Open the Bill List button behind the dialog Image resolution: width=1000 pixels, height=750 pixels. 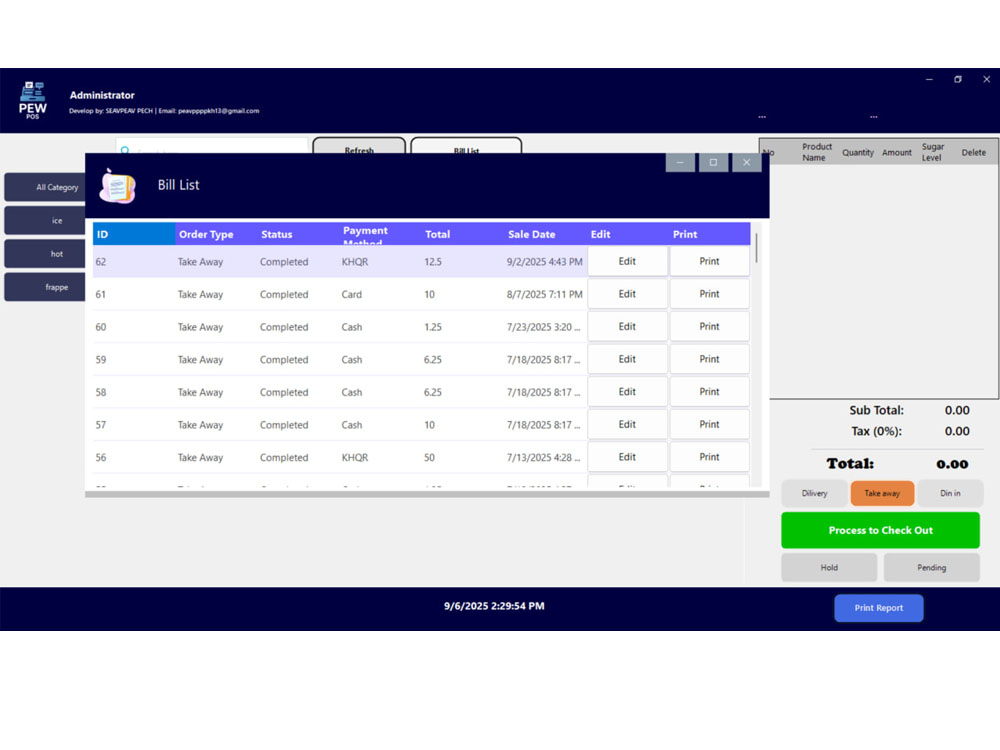(466, 146)
